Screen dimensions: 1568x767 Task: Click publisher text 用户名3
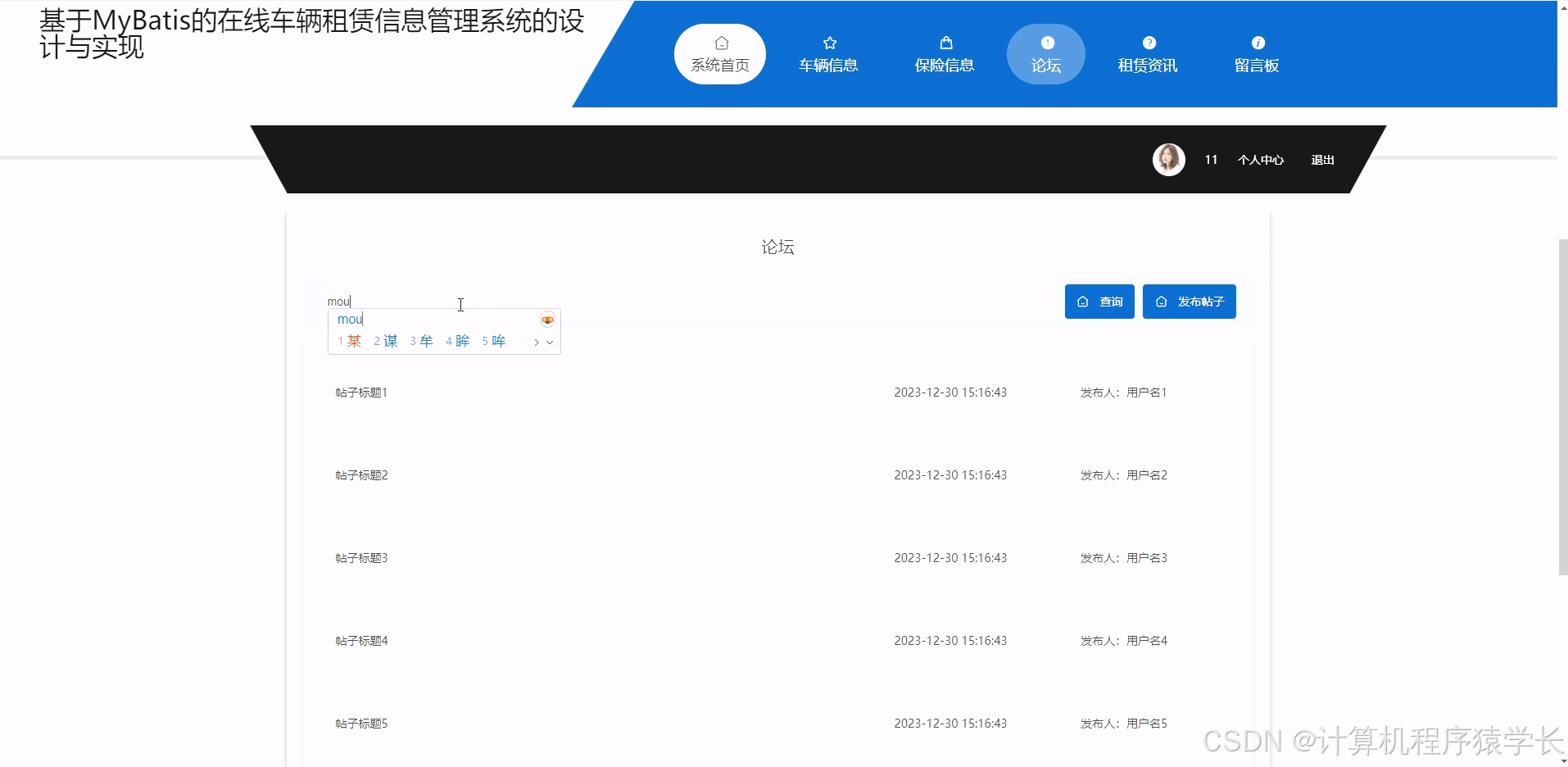click(1147, 558)
